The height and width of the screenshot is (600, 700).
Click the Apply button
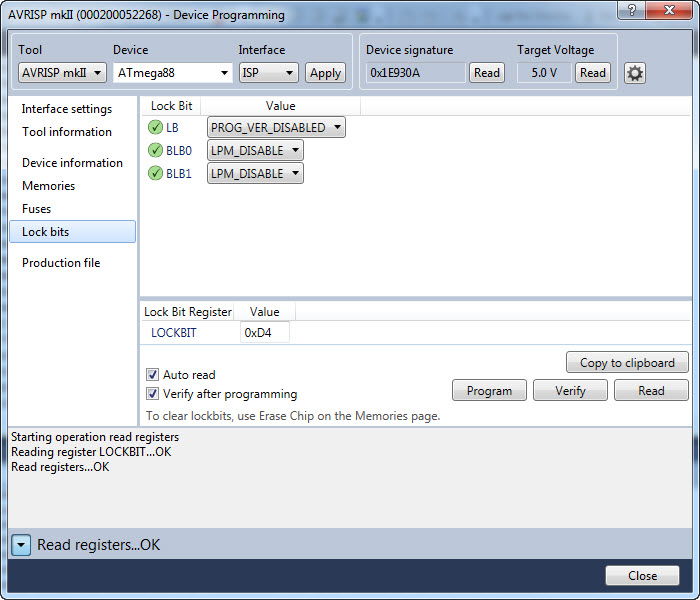pos(325,73)
